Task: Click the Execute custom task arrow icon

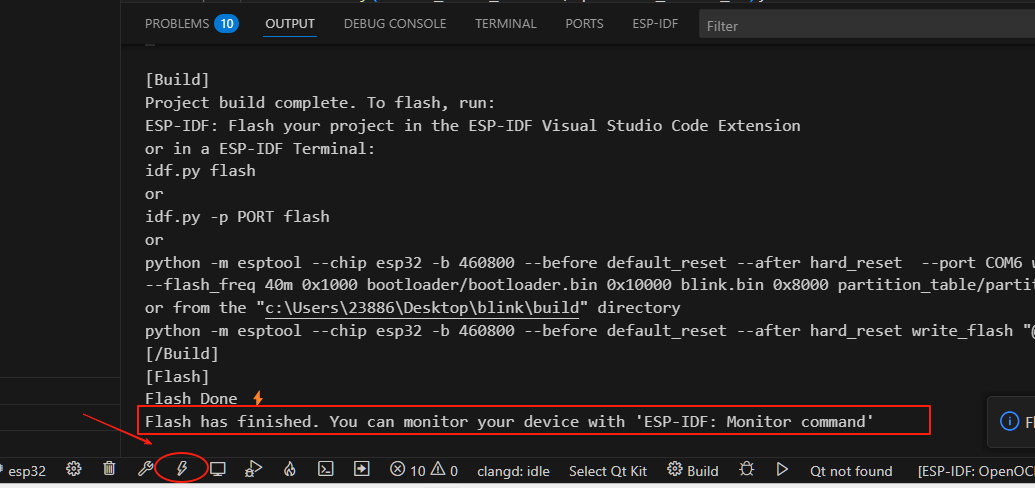Action: click(x=361, y=469)
